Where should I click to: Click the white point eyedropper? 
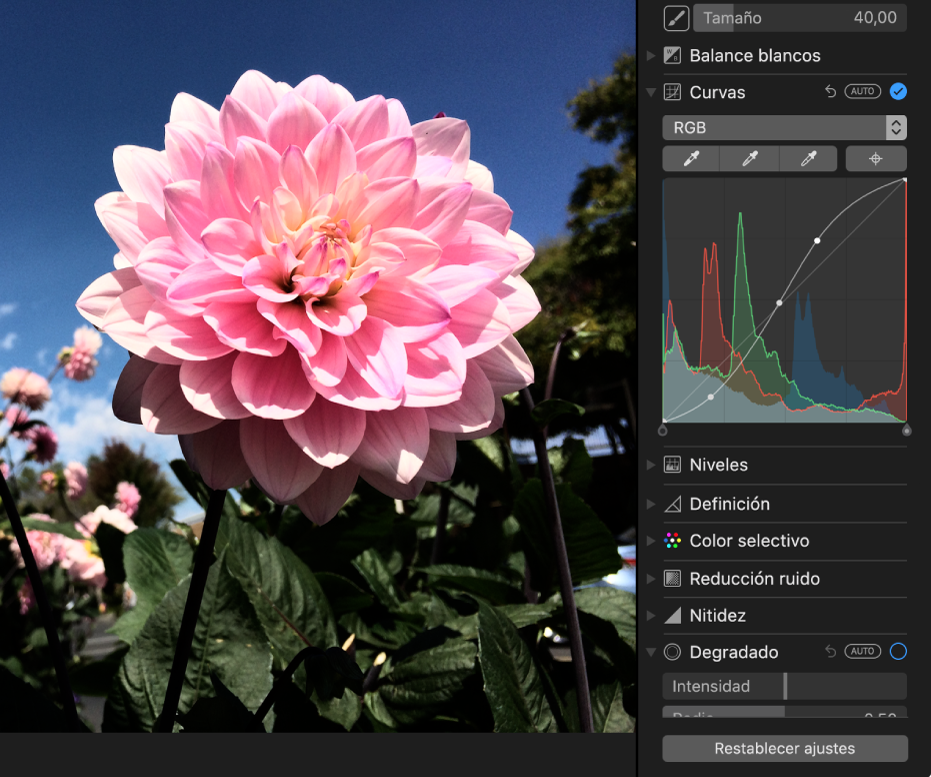pyautogui.click(x=813, y=158)
